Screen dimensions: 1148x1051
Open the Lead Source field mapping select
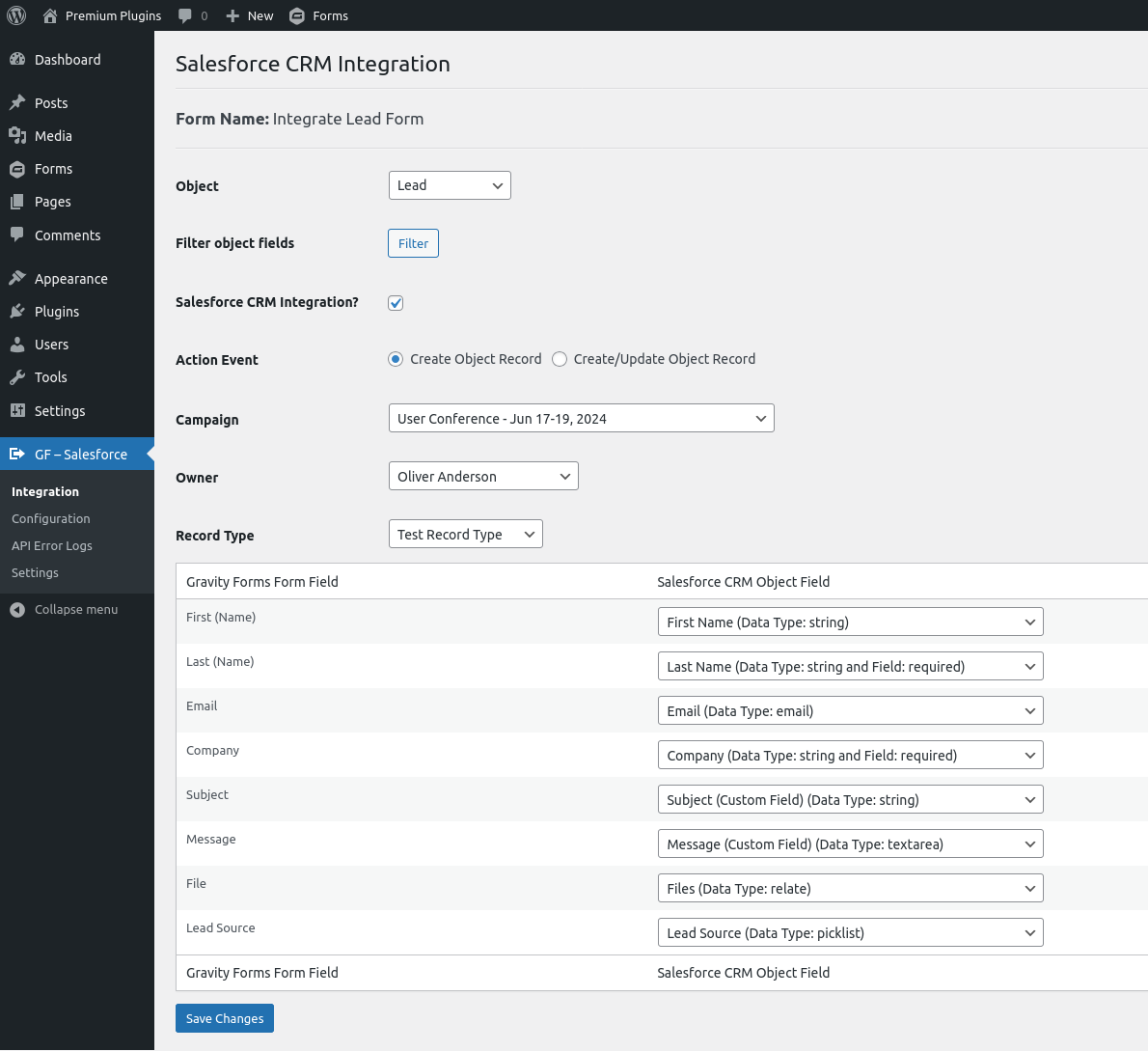(x=850, y=933)
